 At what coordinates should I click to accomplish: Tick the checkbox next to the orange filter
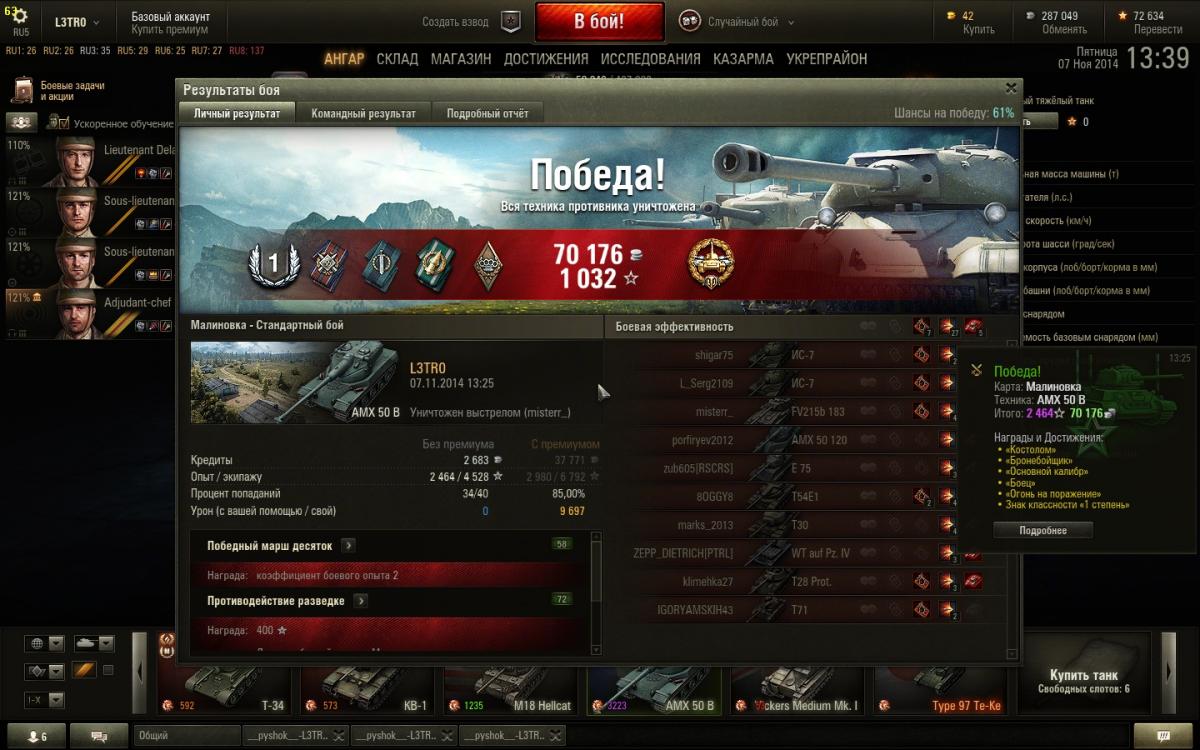pos(108,670)
